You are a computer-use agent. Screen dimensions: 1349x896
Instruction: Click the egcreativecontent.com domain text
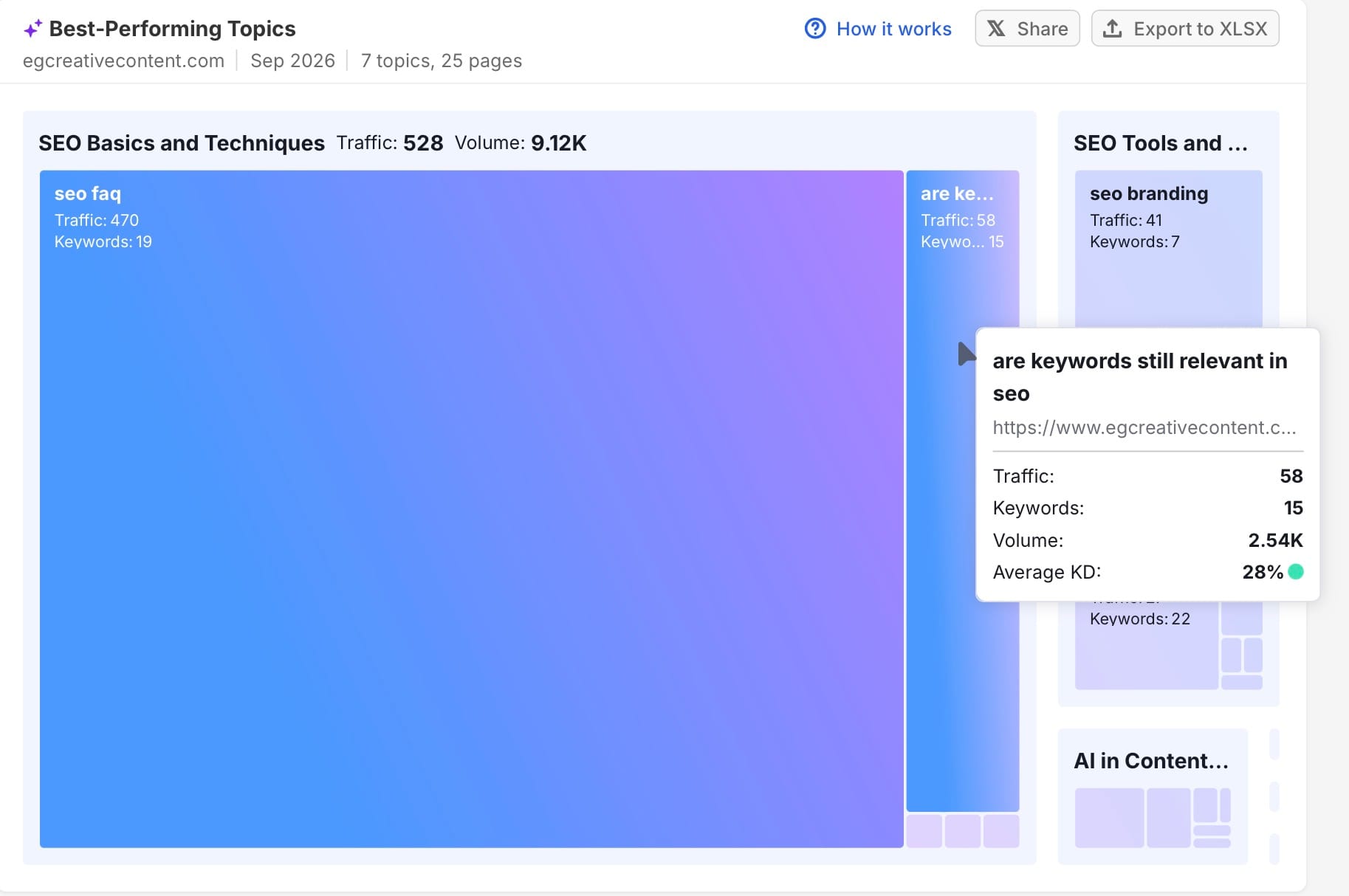point(123,61)
